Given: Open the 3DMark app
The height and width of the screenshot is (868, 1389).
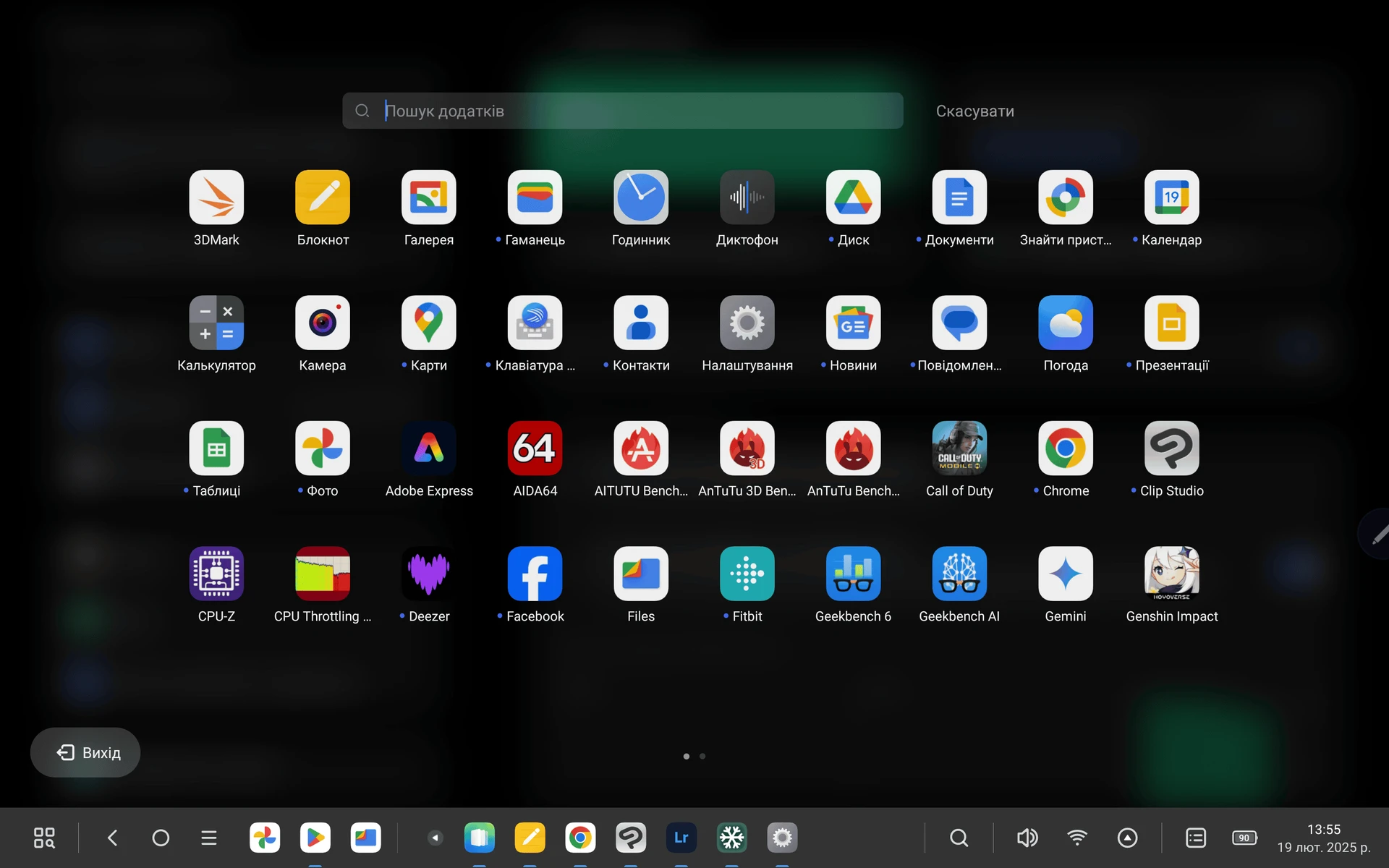Looking at the screenshot, I should click(x=216, y=197).
